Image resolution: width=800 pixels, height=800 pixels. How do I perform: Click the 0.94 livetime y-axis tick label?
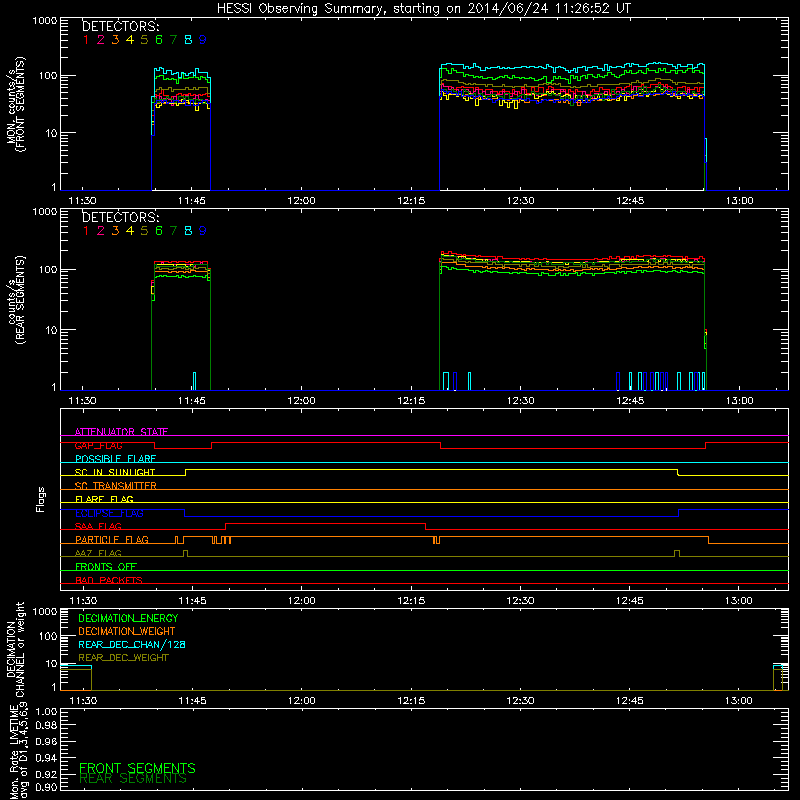(x=45, y=758)
